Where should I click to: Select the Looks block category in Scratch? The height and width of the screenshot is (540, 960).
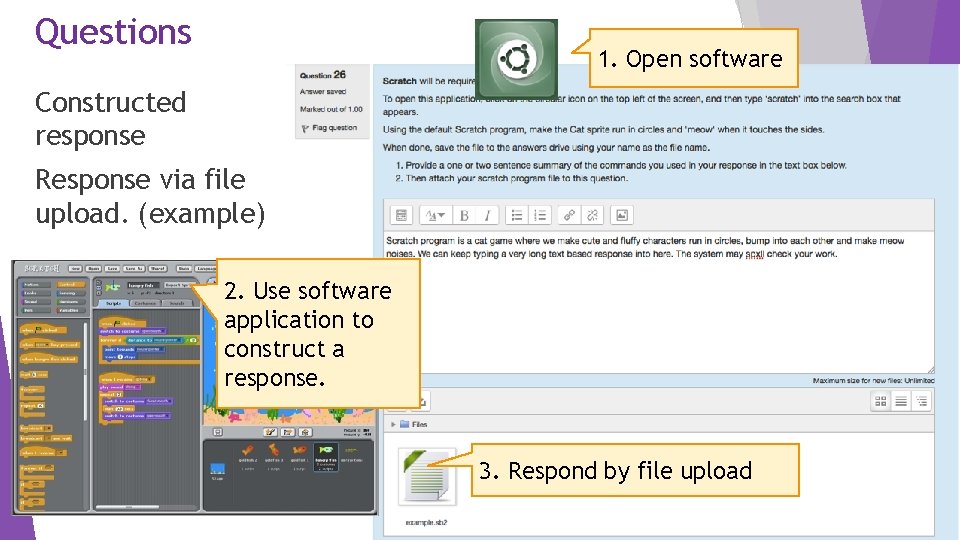pos(36,293)
